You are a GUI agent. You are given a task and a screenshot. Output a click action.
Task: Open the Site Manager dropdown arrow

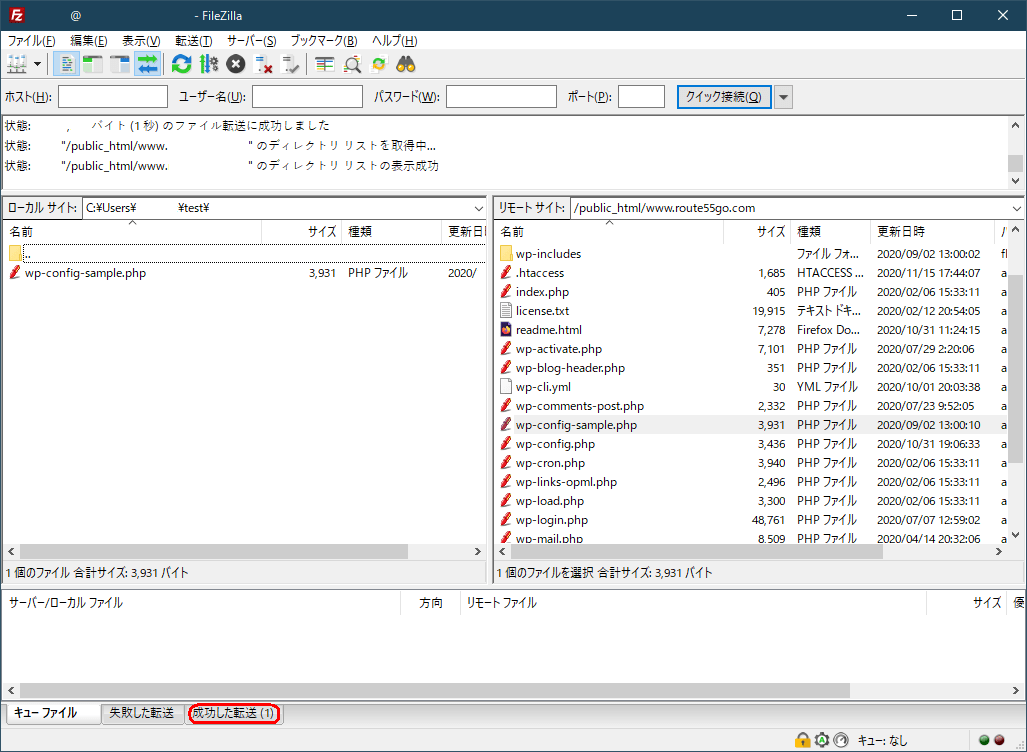point(37,64)
